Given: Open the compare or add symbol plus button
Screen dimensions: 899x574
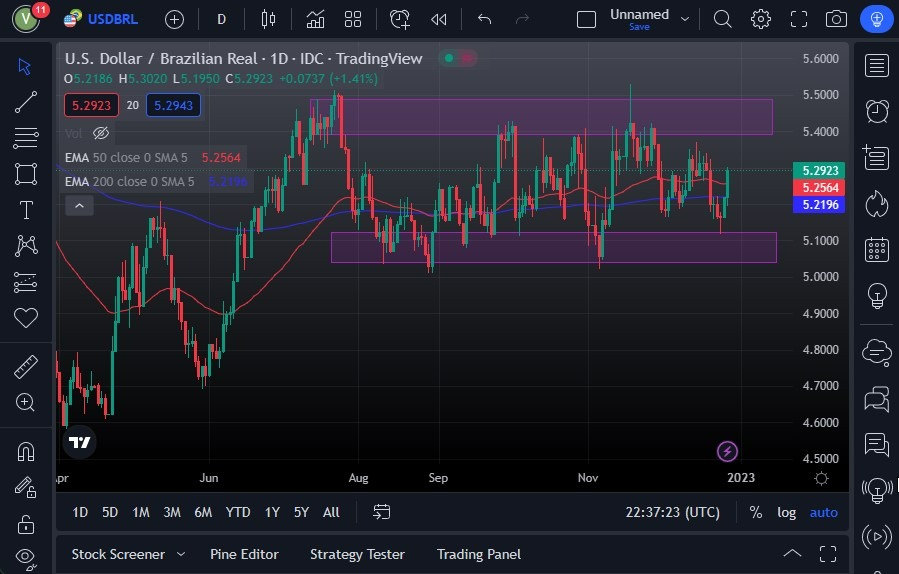Looking at the screenshot, I should pos(174,20).
